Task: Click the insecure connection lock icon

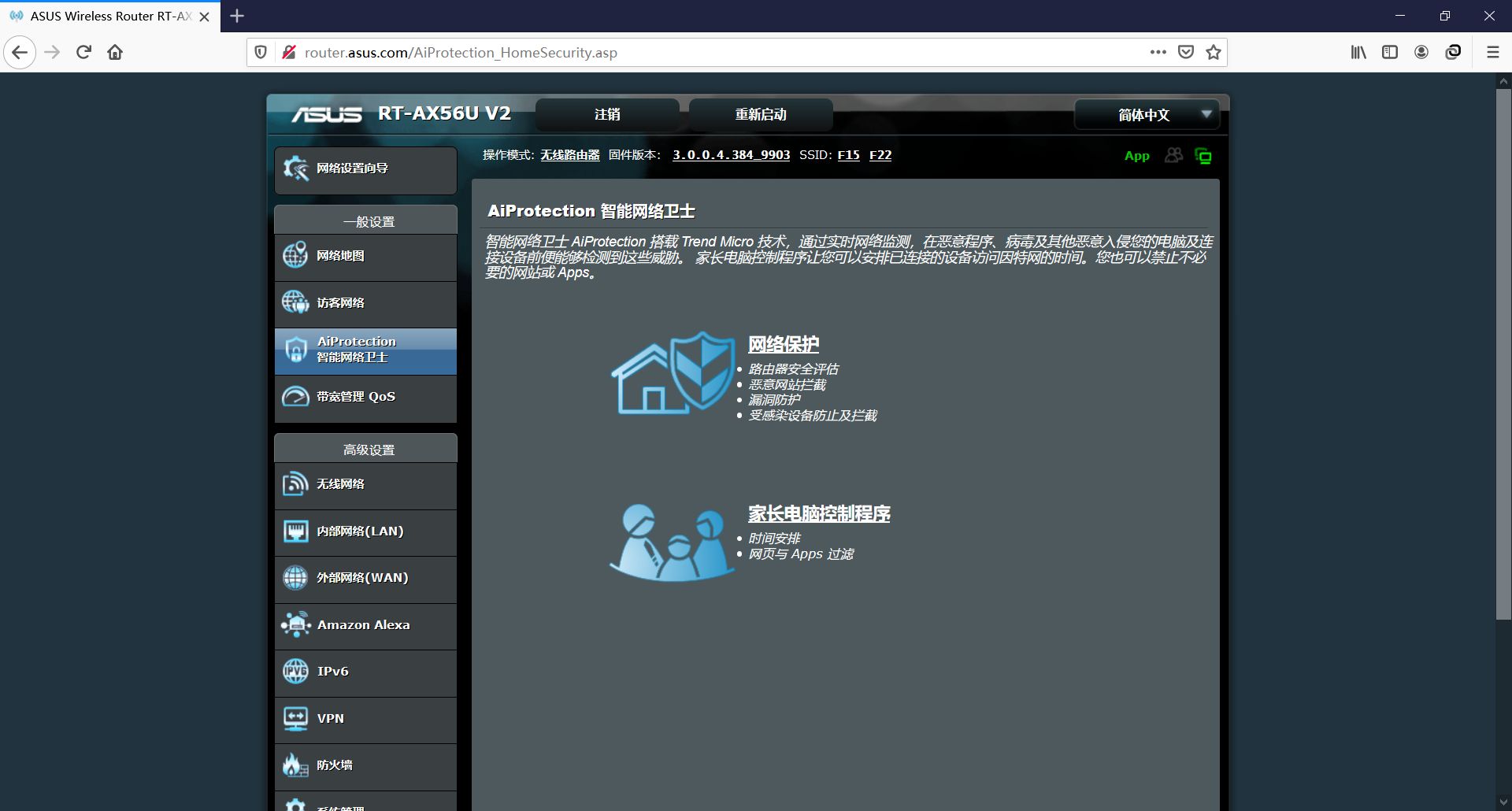Action: coord(289,52)
